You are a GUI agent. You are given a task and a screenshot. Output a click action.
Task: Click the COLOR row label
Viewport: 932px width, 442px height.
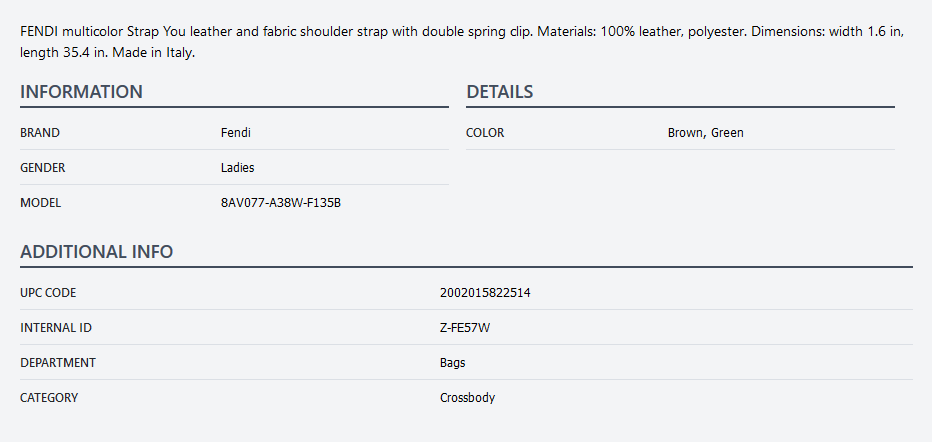[485, 133]
